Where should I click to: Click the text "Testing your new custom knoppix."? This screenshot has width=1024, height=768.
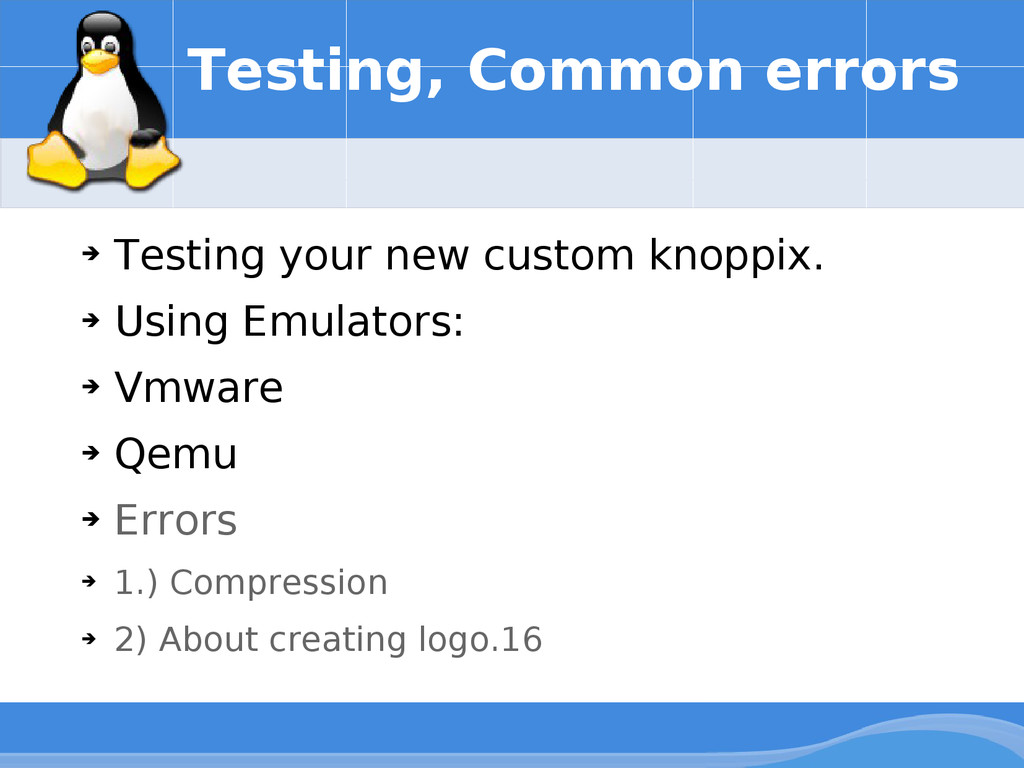469,255
